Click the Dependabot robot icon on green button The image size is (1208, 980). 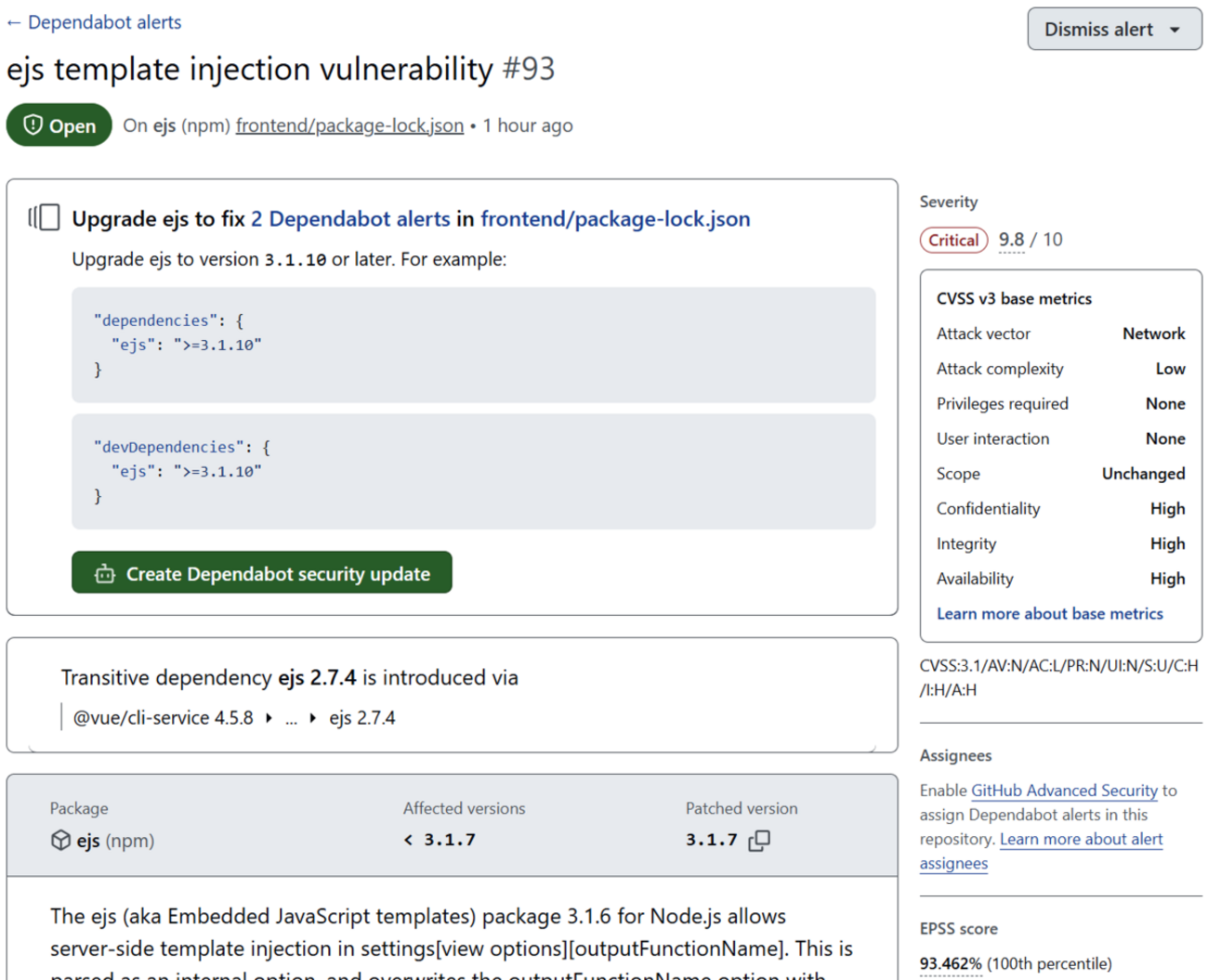pyautogui.click(x=105, y=574)
